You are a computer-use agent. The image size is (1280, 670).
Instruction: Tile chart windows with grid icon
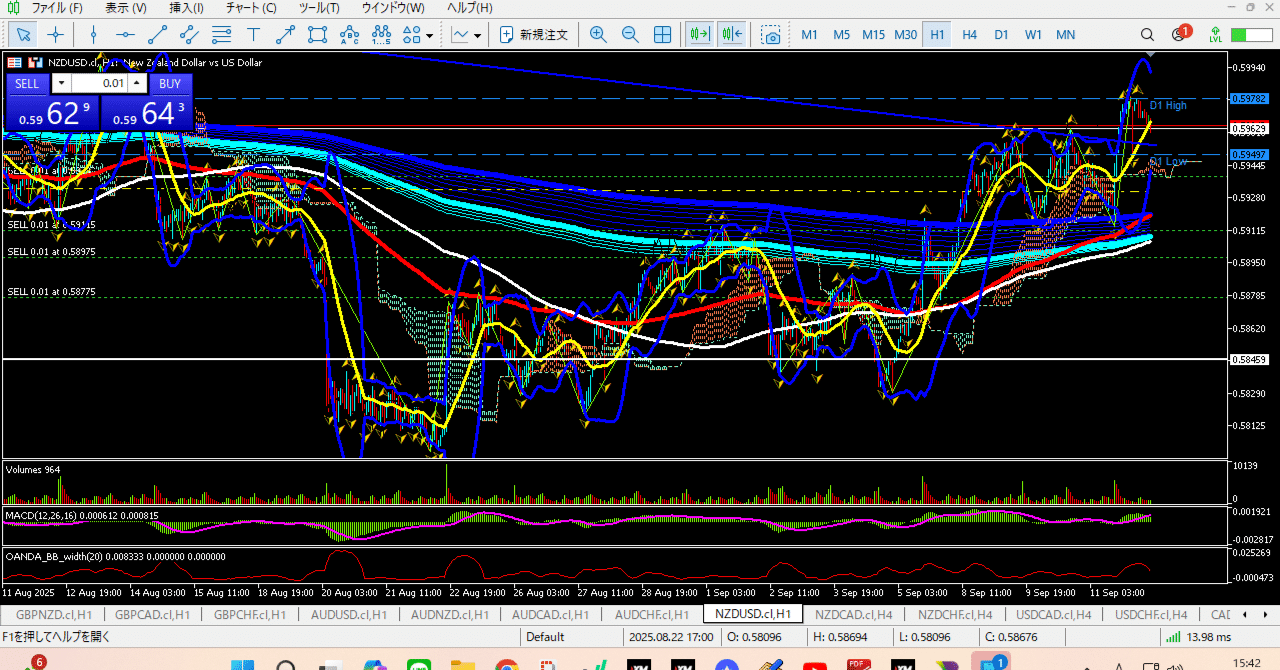662,34
